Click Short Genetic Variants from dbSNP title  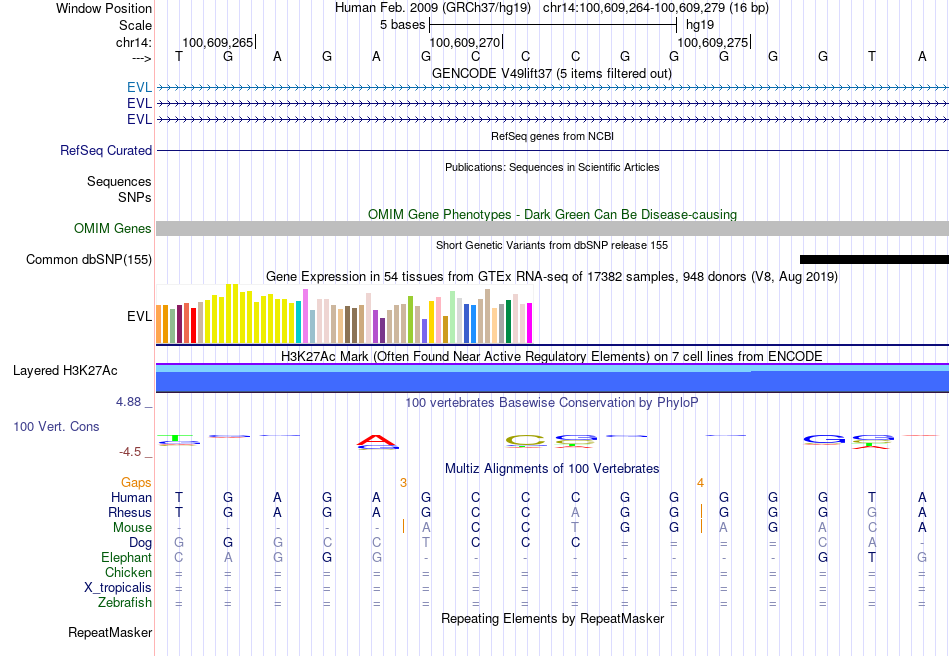point(552,245)
